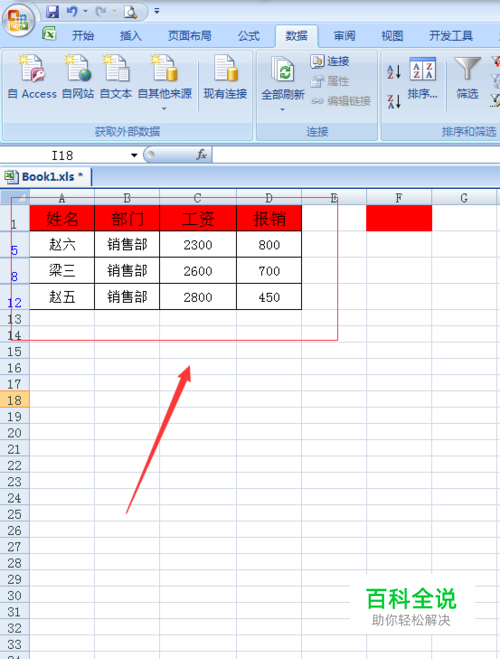The image size is (500, 659).
Task: Select 销售部 in 赵六's row
Action: point(127,244)
